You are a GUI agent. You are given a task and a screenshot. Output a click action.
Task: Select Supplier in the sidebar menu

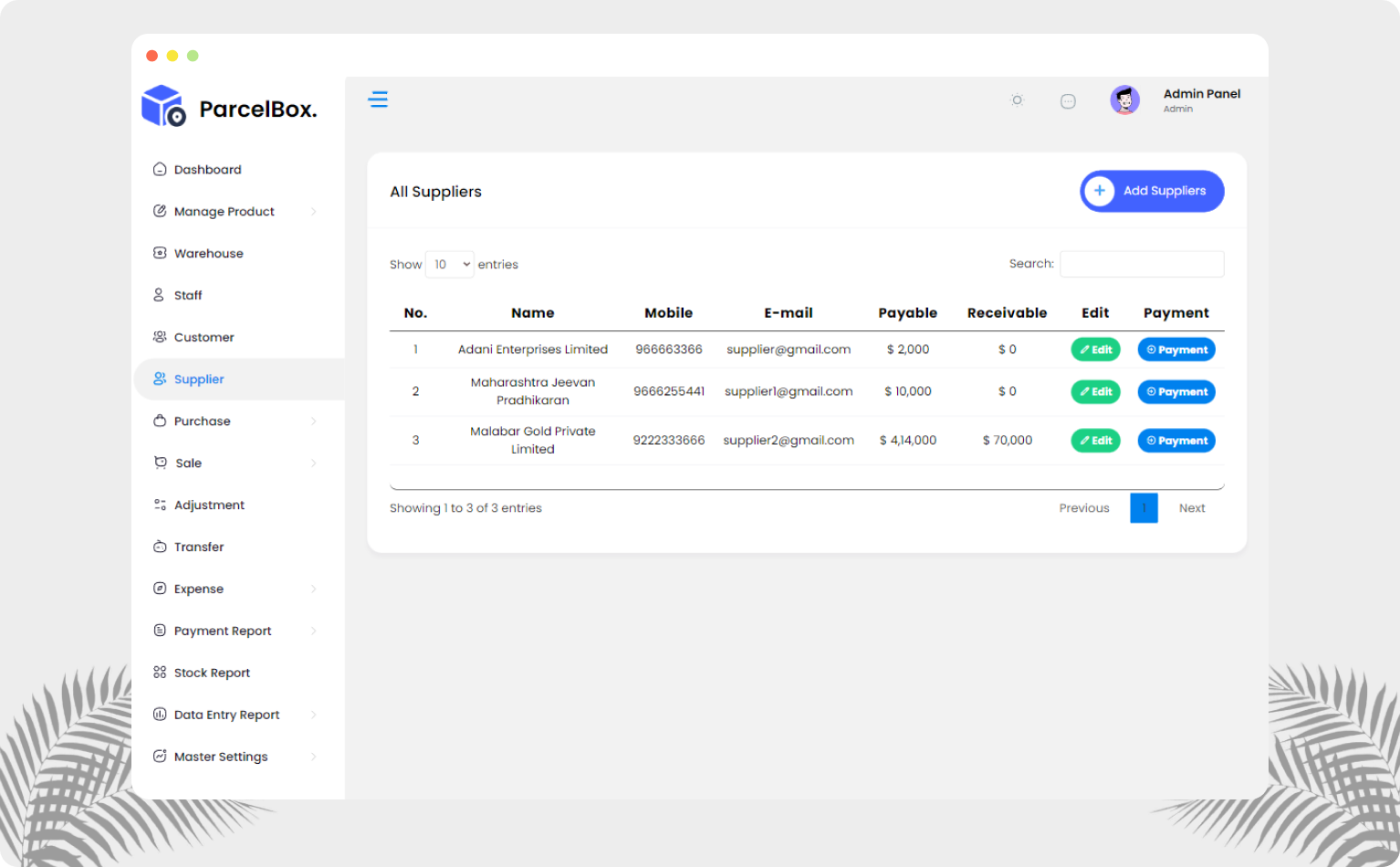coord(198,379)
